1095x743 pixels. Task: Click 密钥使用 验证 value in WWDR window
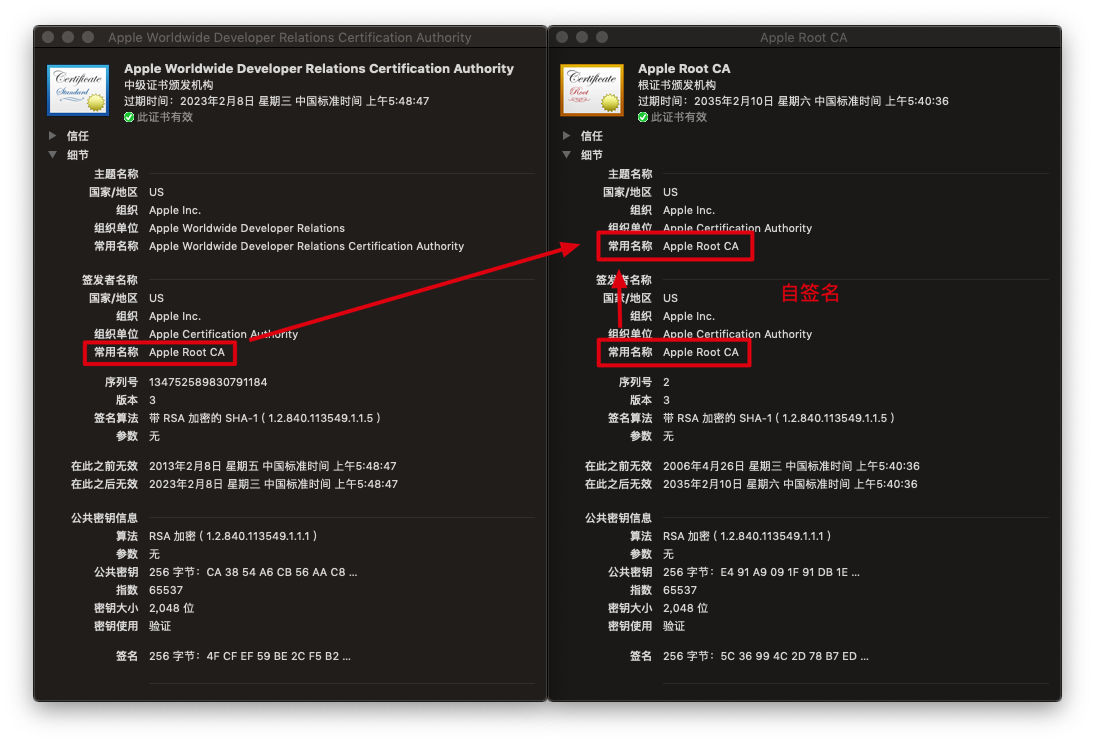coord(160,626)
